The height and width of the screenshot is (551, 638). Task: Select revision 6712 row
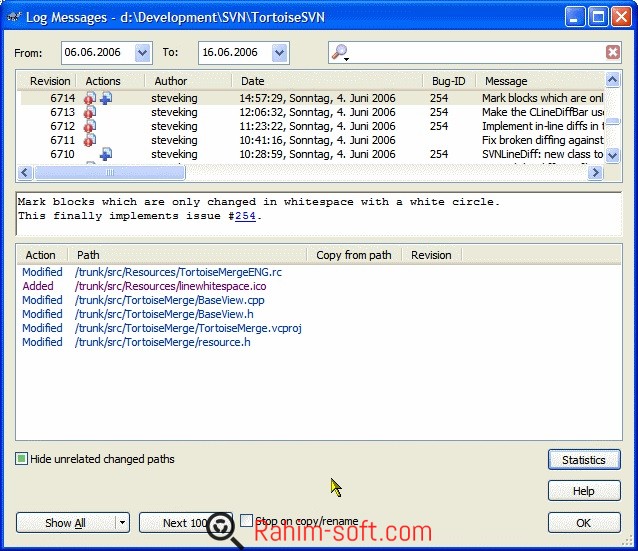(x=312, y=126)
